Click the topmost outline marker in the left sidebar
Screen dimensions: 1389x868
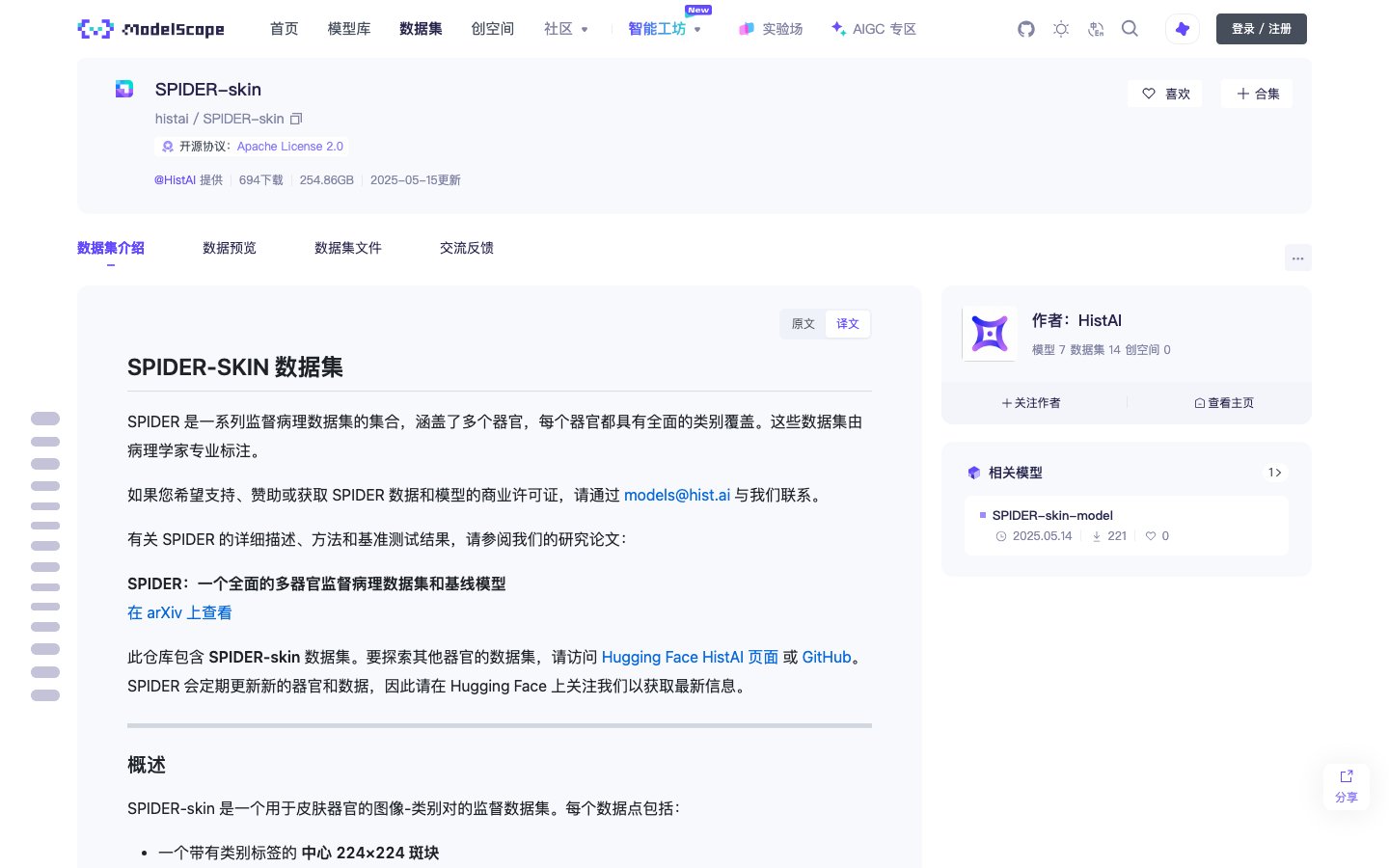click(45, 419)
